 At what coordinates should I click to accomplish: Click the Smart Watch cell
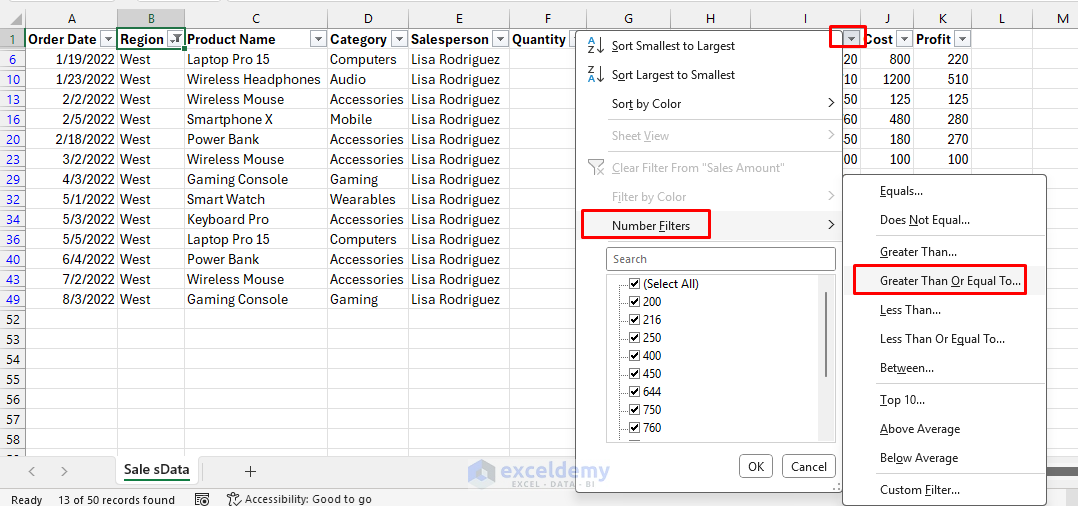coord(256,199)
